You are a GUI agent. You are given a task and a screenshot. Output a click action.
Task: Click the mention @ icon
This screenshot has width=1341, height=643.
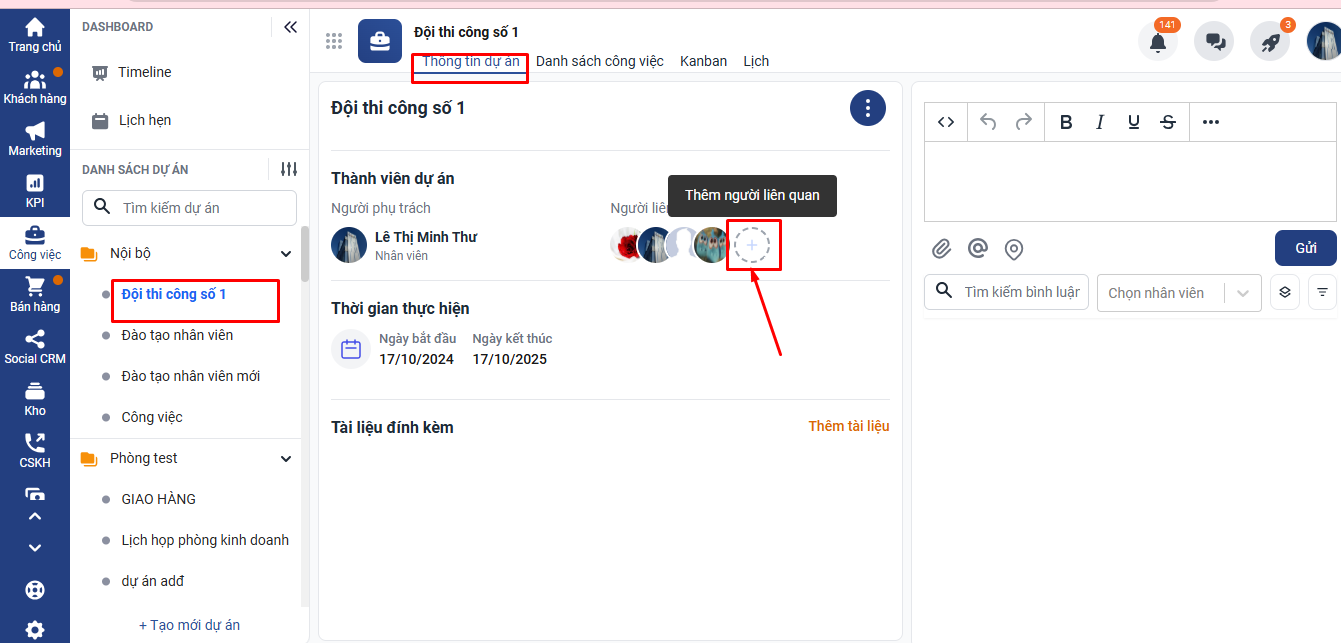coord(978,249)
